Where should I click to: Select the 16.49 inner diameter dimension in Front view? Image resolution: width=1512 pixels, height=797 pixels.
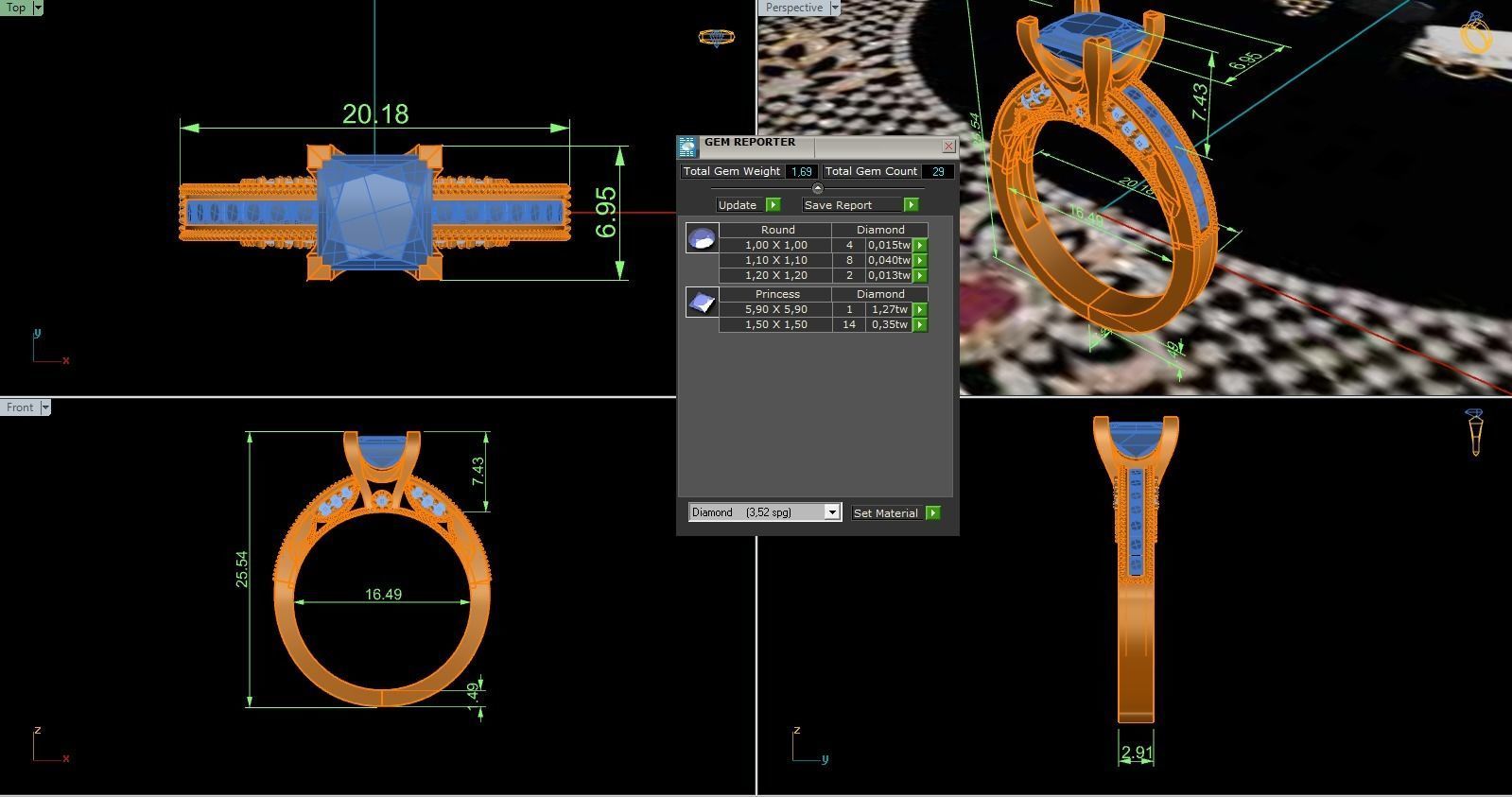click(x=383, y=595)
